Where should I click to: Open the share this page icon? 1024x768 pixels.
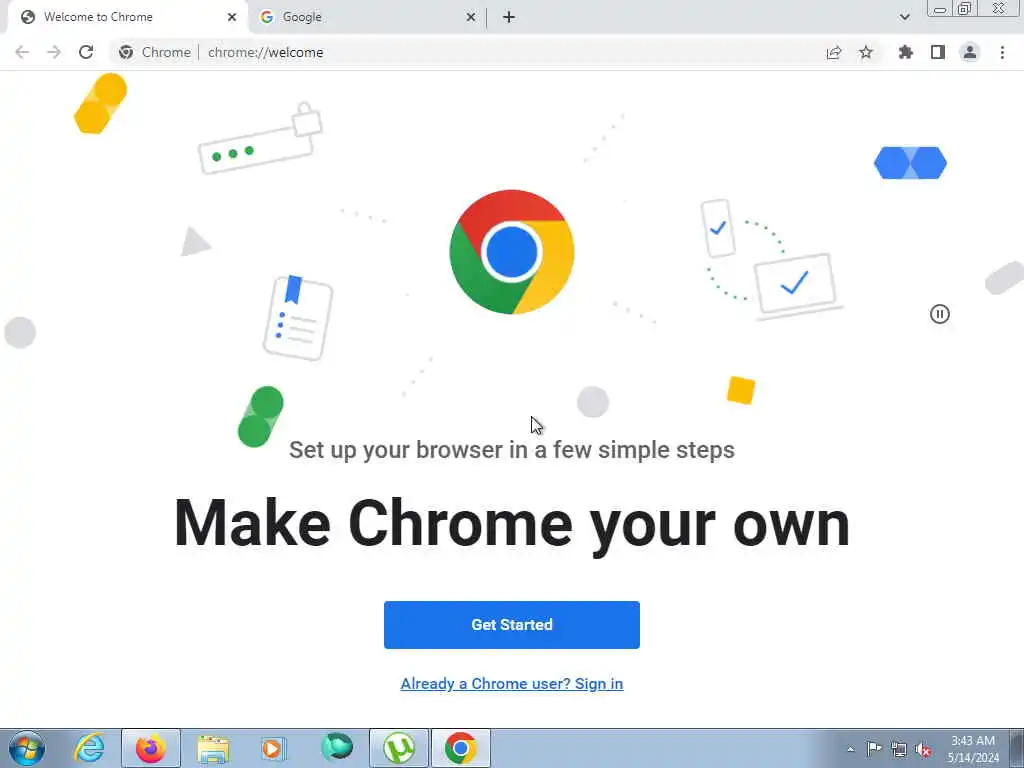834,52
